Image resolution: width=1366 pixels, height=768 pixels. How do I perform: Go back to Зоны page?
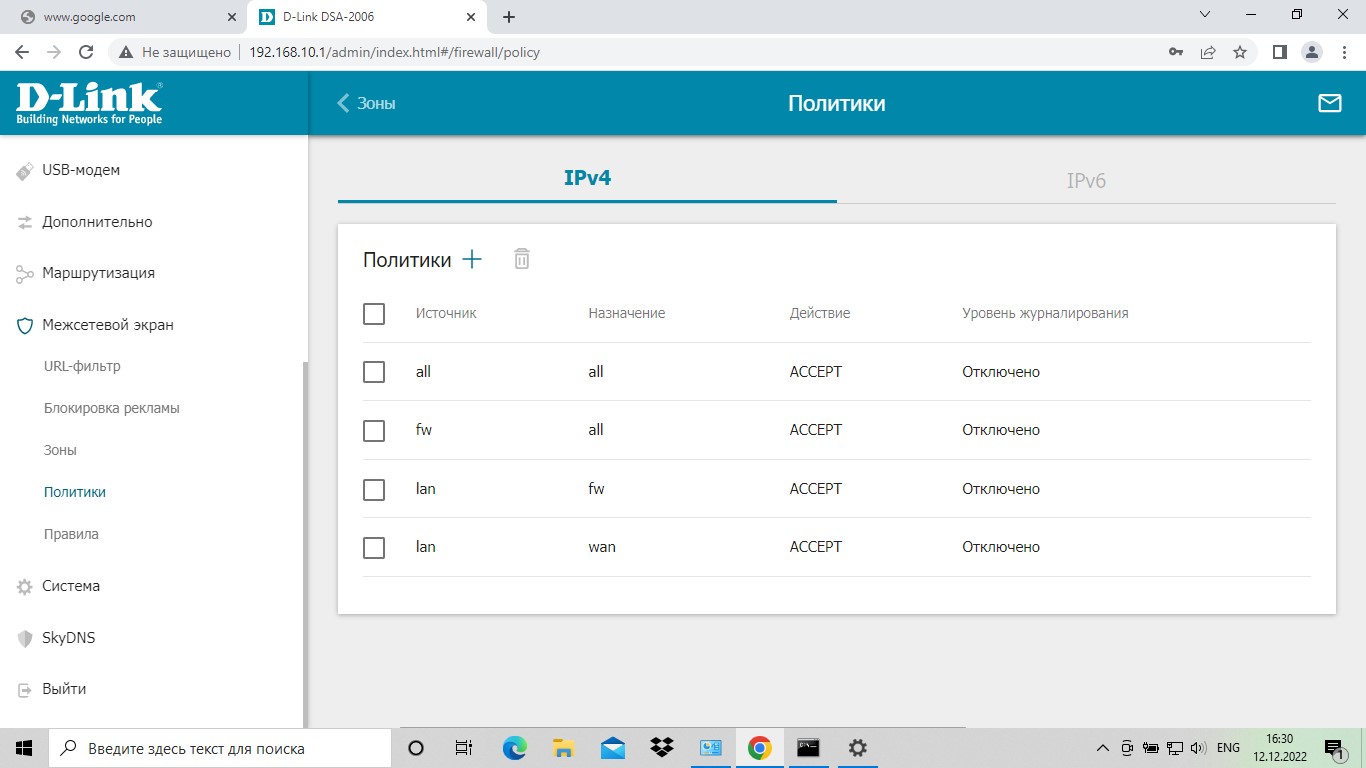tap(366, 103)
